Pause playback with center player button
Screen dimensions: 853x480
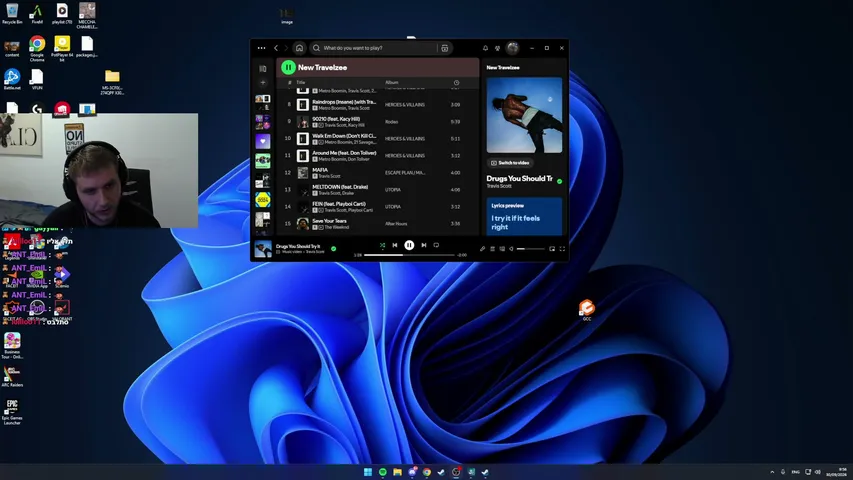[409, 245]
